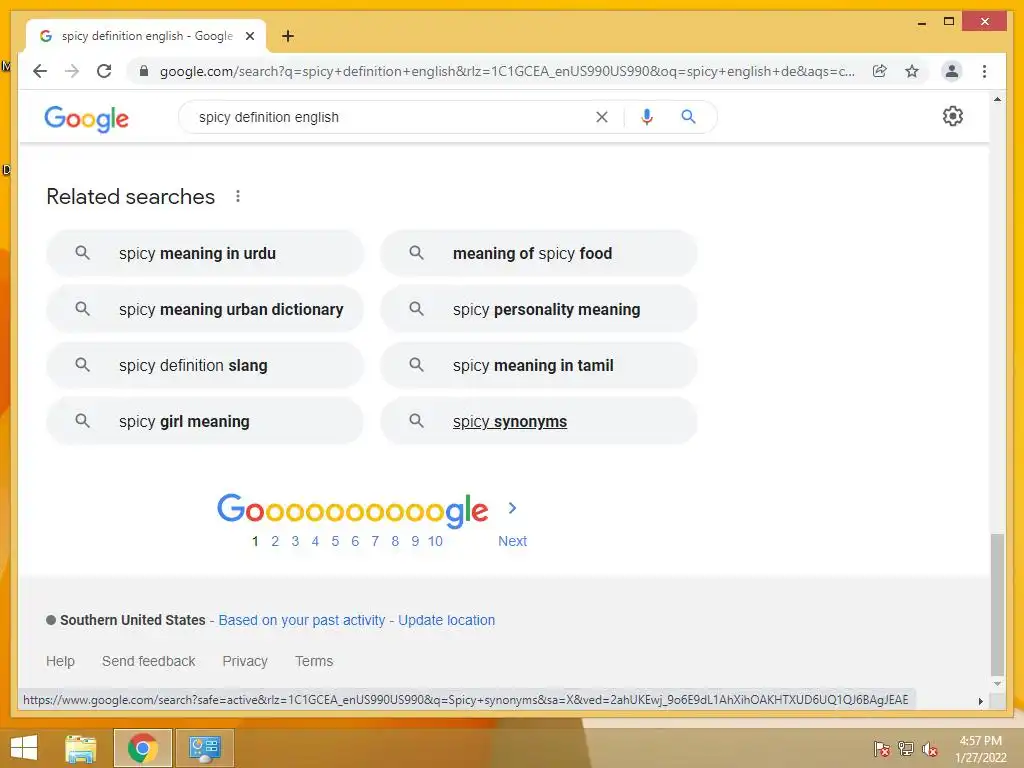Viewport: 1024px width, 768px height.
Task: Click the Chrome taskbar icon
Action: point(143,748)
